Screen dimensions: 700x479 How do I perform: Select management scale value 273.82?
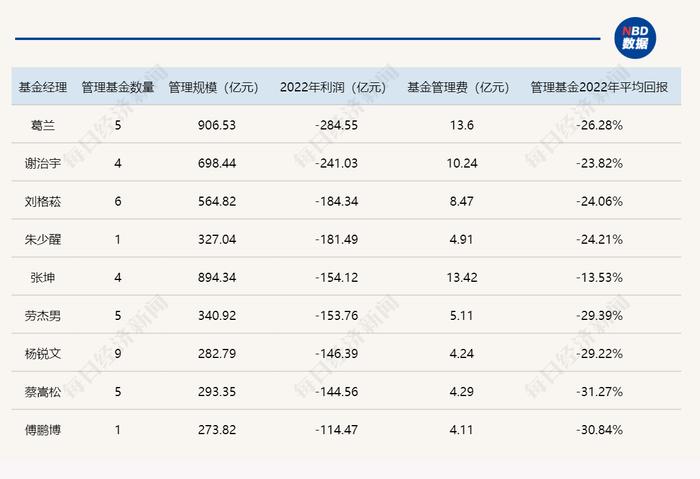(217, 430)
